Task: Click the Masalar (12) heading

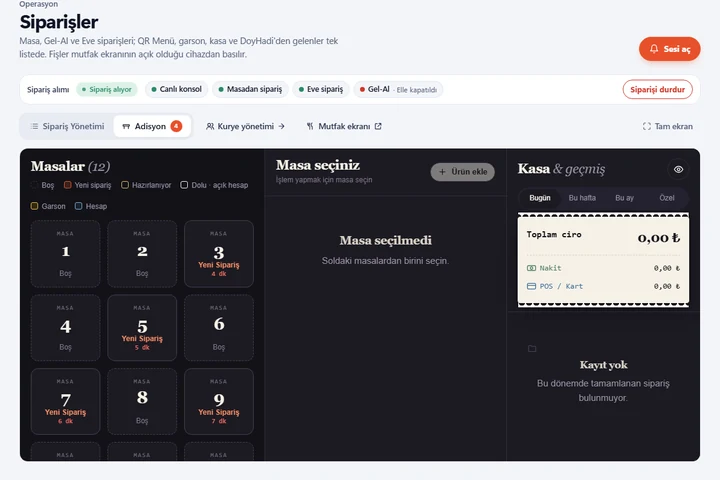Action: pyautogui.click(x=70, y=166)
